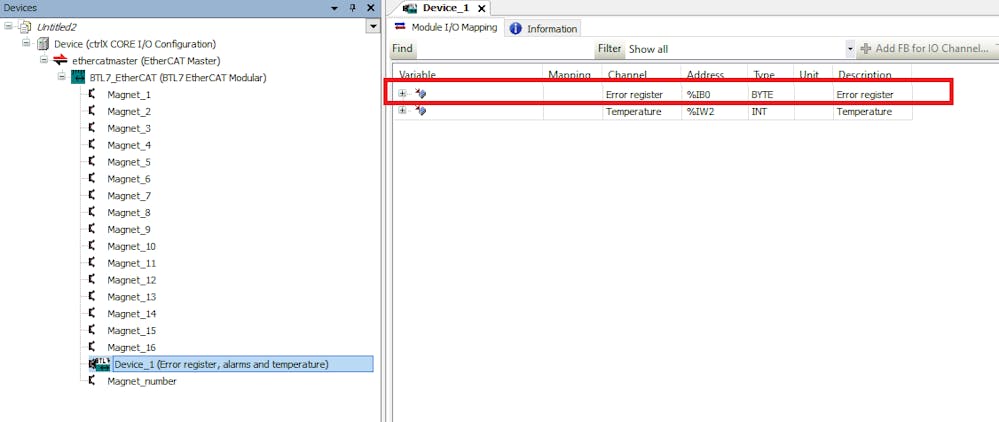Click the BTL7_EtherCAT slave device icon
The width and height of the screenshot is (999, 422).
(79, 78)
